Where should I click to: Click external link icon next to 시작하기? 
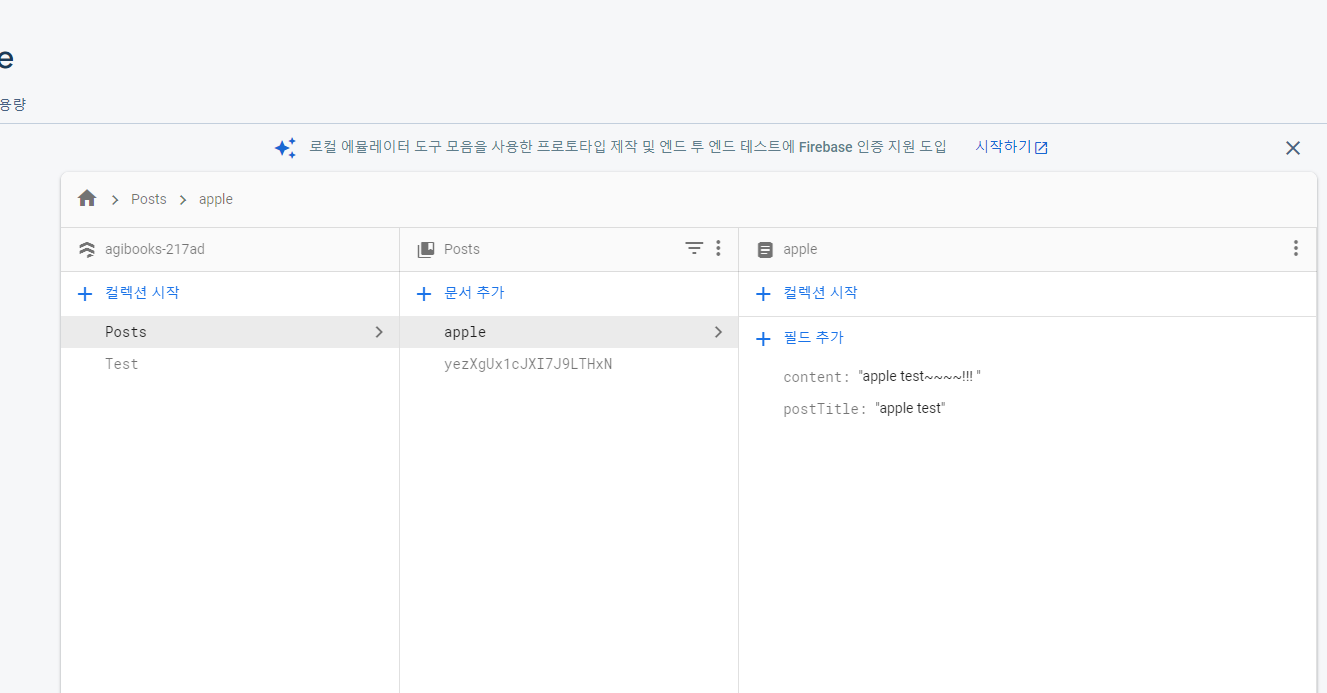coord(1041,148)
